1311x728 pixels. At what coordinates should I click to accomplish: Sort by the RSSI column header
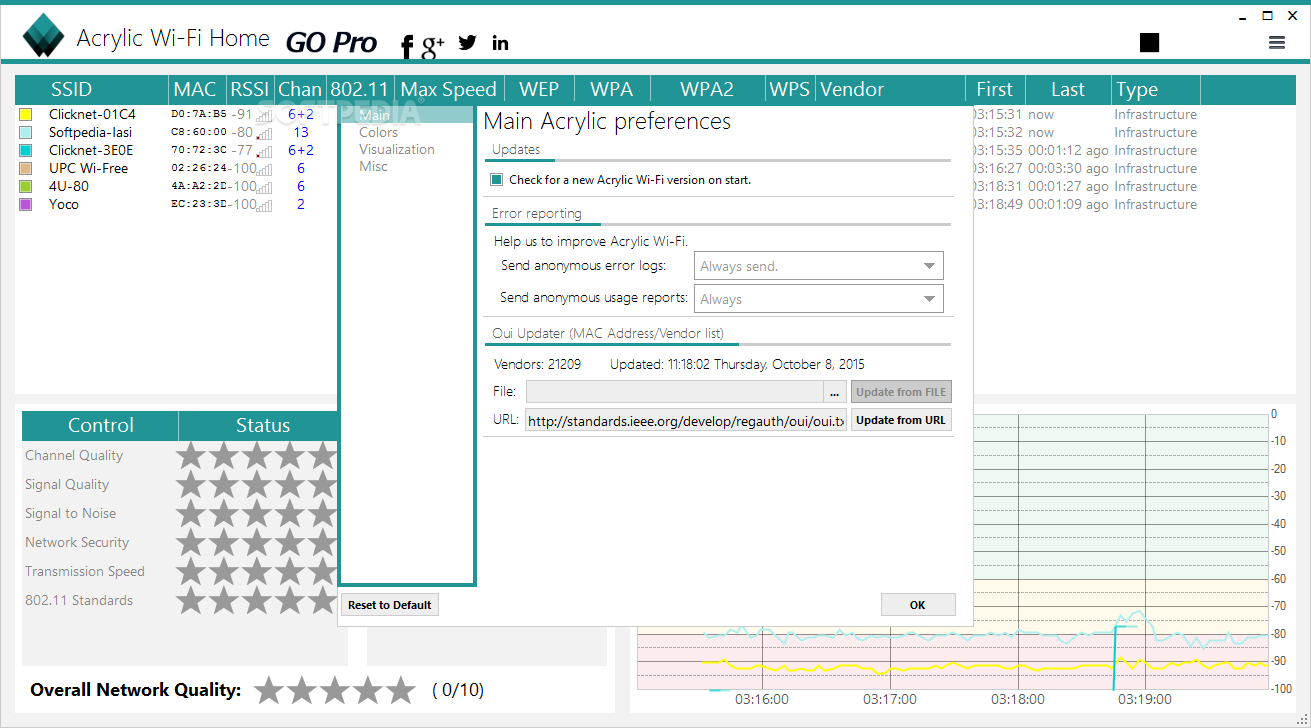(250, 89)
